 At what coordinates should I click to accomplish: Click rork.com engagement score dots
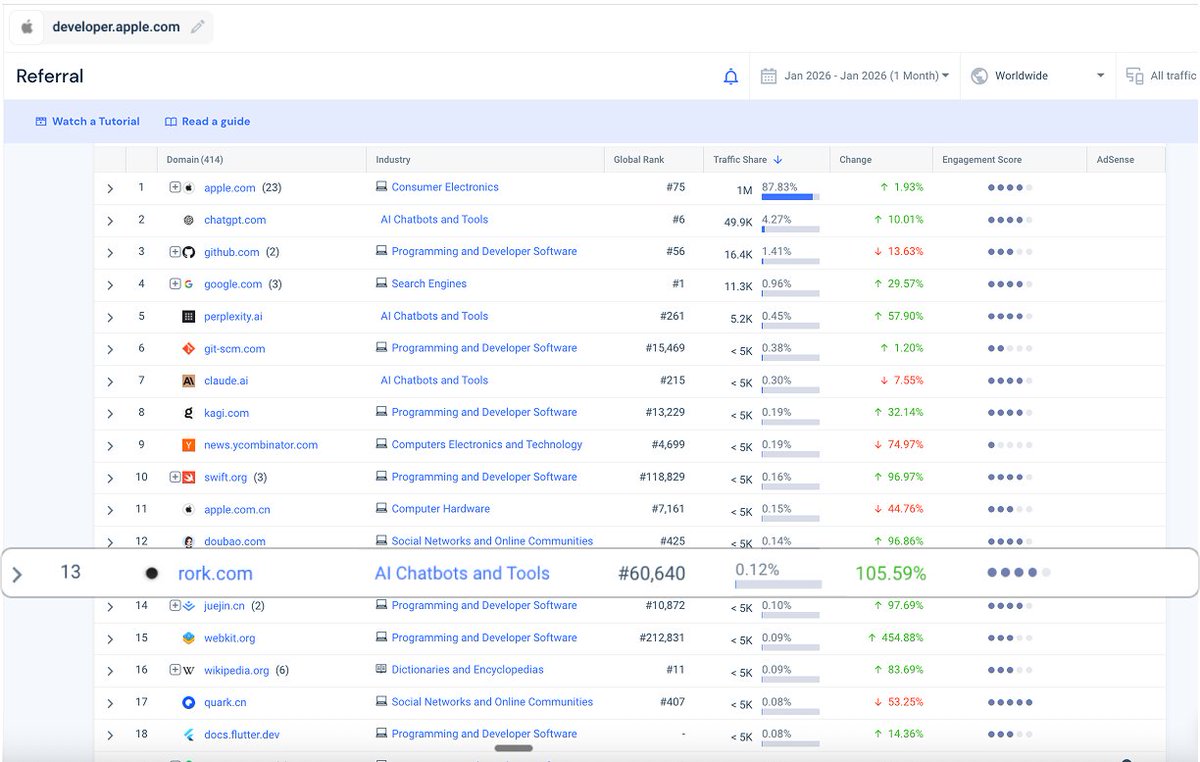1018,573
